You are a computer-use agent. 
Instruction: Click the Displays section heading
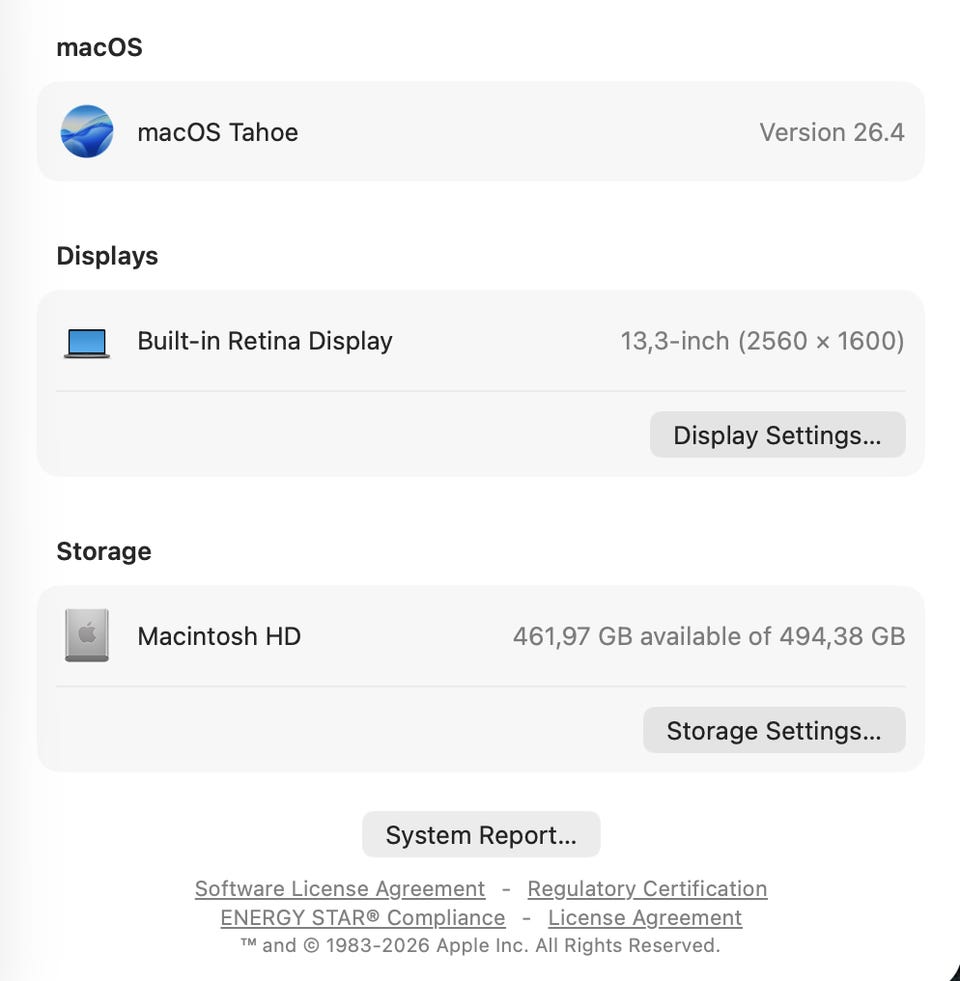[x=107, y=256]
